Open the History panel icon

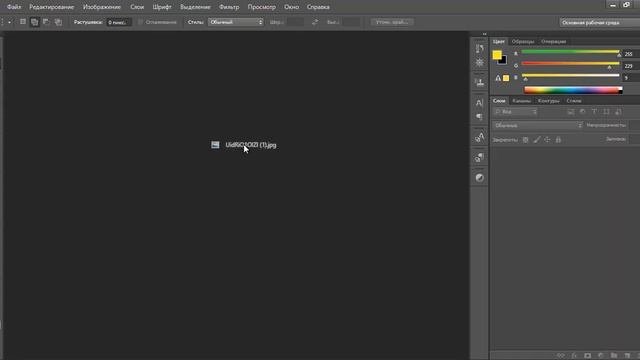480,49
